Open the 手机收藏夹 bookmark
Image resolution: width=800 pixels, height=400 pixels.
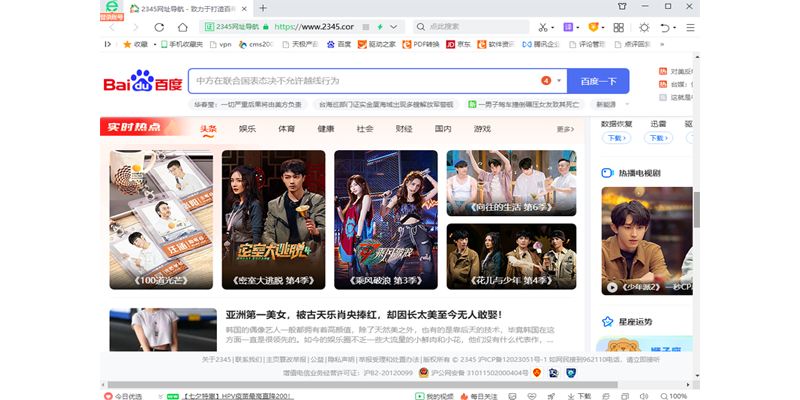pos(182,44)
